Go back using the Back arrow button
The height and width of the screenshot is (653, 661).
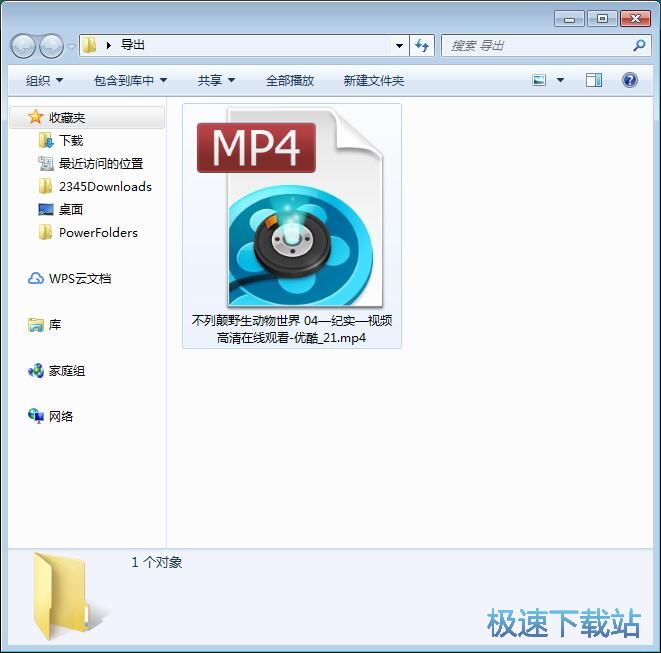coord(23,46)
